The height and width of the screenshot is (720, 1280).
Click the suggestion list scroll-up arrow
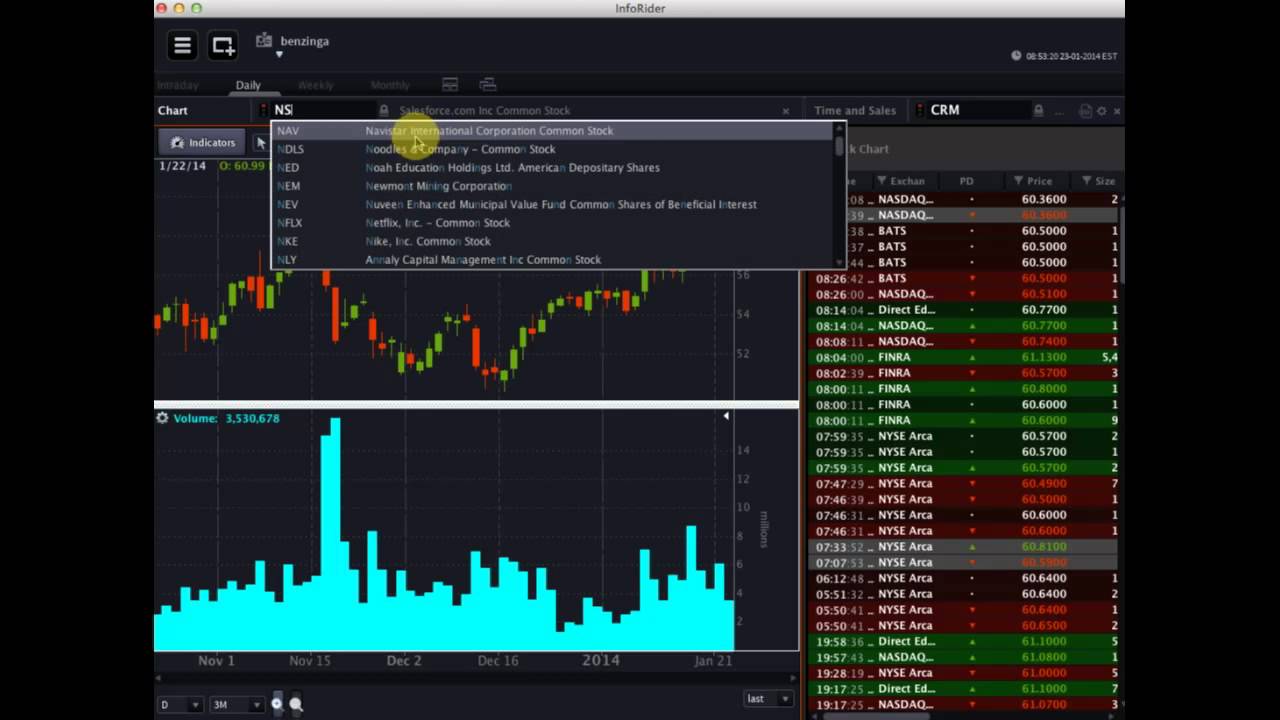pyautogui.click(x=839, y=129)
